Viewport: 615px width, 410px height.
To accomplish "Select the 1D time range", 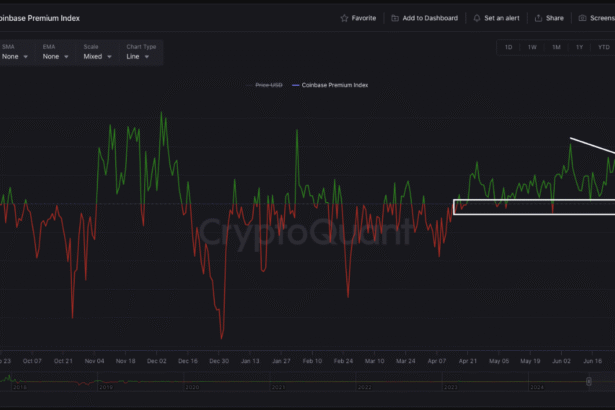I will [x=508, y=47].
